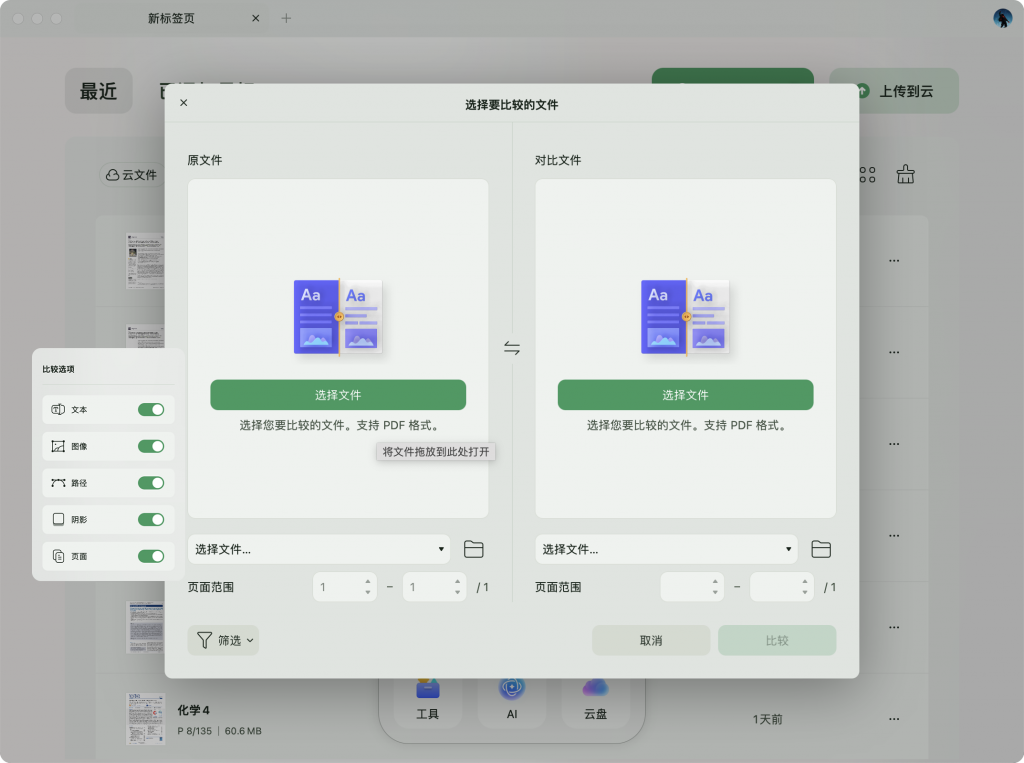The image size is (1024, 763).
Task: Click the 对比文件 label
Action: 558,160
